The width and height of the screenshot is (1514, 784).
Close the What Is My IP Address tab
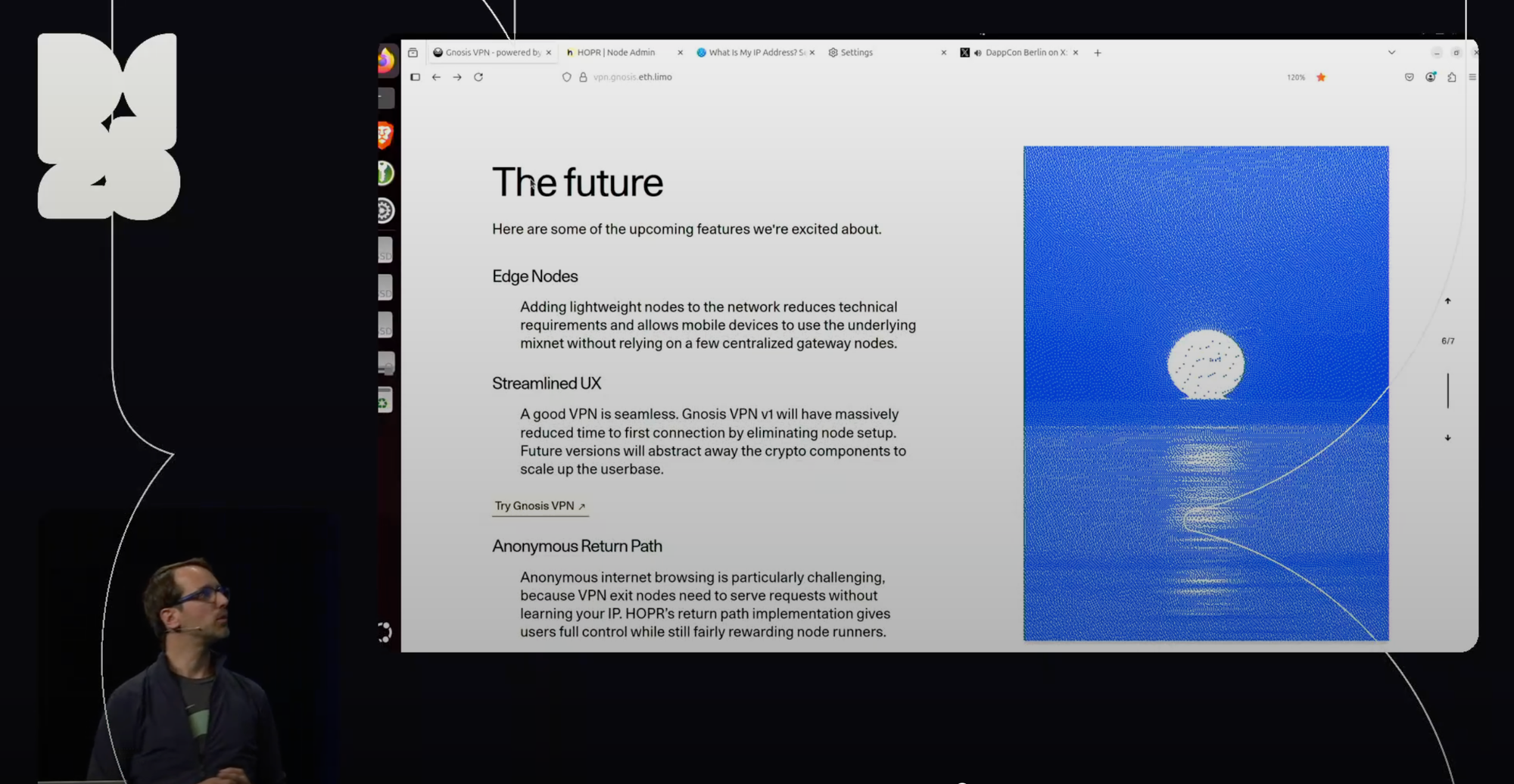(x=812, y=53)
